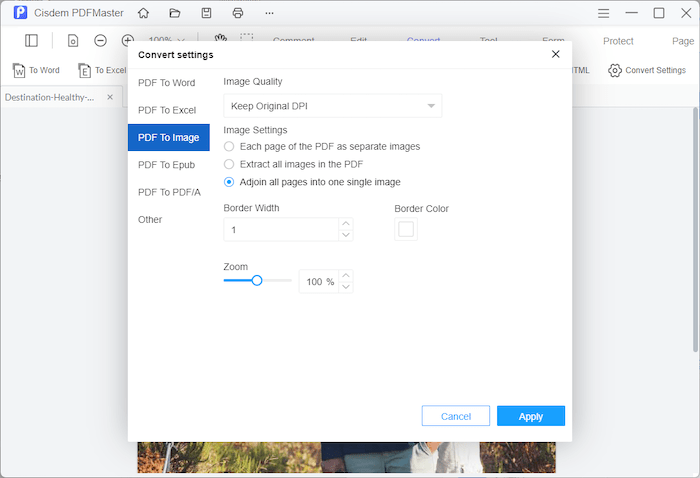Select Each page as separate images
The image size is (700, 478).
(229, 146)
